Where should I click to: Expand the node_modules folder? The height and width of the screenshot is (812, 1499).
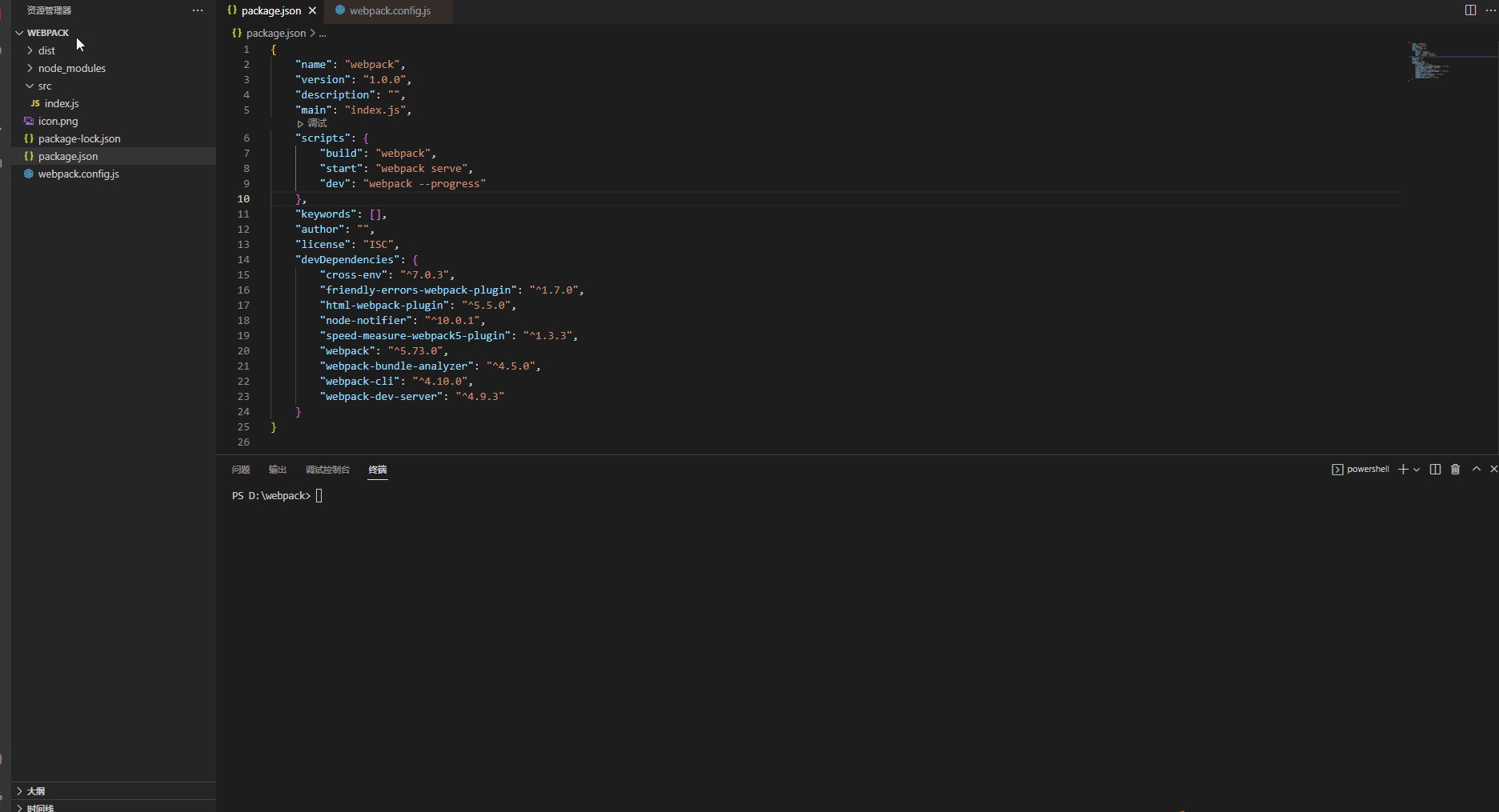(71, 68)
